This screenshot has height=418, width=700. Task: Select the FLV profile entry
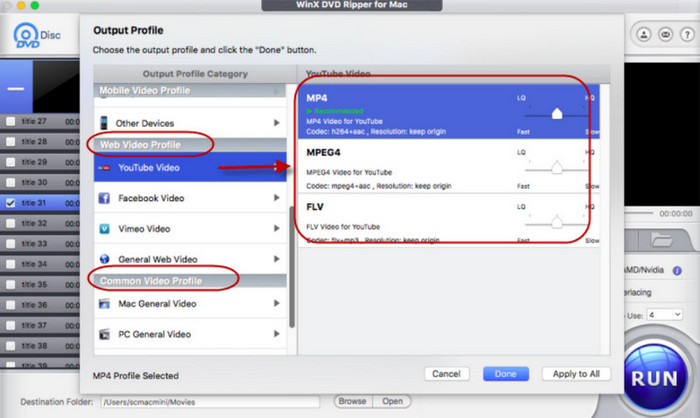pyautogui.click(x=449, y=220)
